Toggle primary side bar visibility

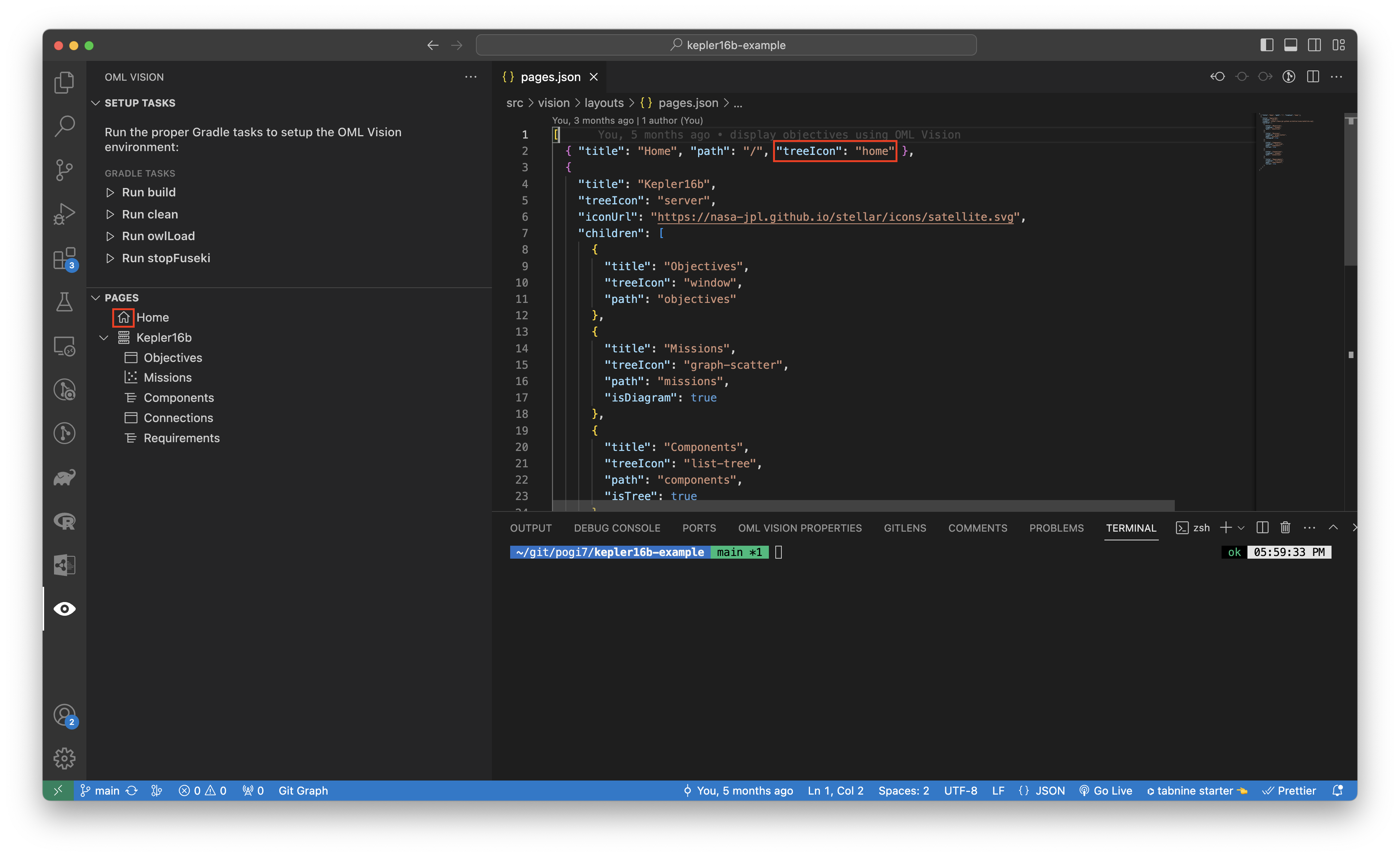click(1266, 45)
